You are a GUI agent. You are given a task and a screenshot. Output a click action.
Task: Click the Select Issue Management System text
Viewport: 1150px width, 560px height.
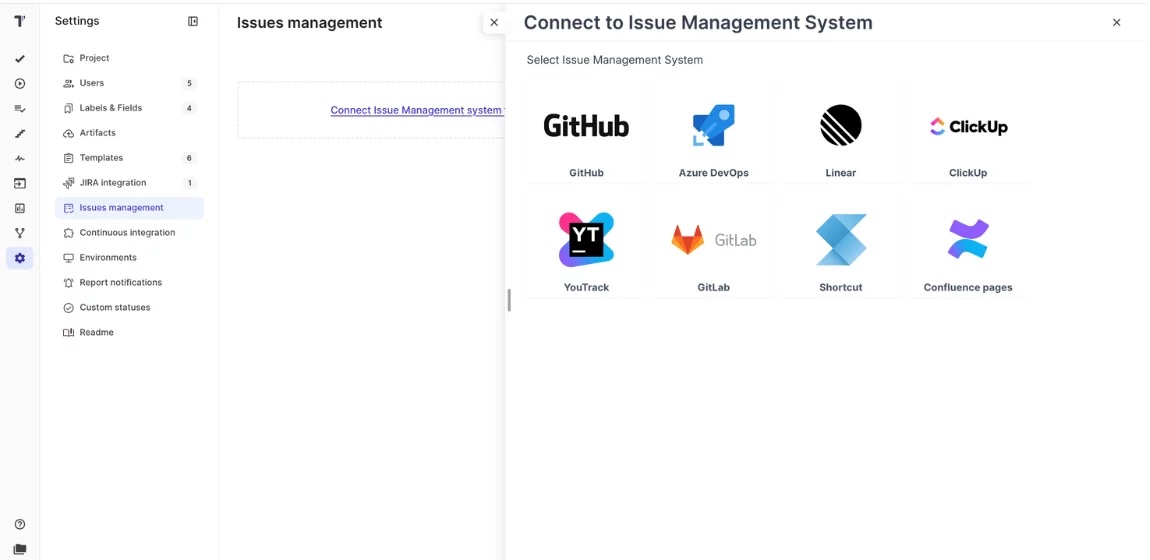tap(615, 60)
